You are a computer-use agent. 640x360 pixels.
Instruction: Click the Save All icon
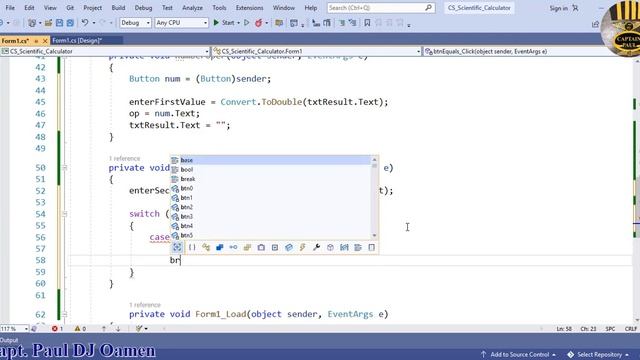tap(70, 23)
